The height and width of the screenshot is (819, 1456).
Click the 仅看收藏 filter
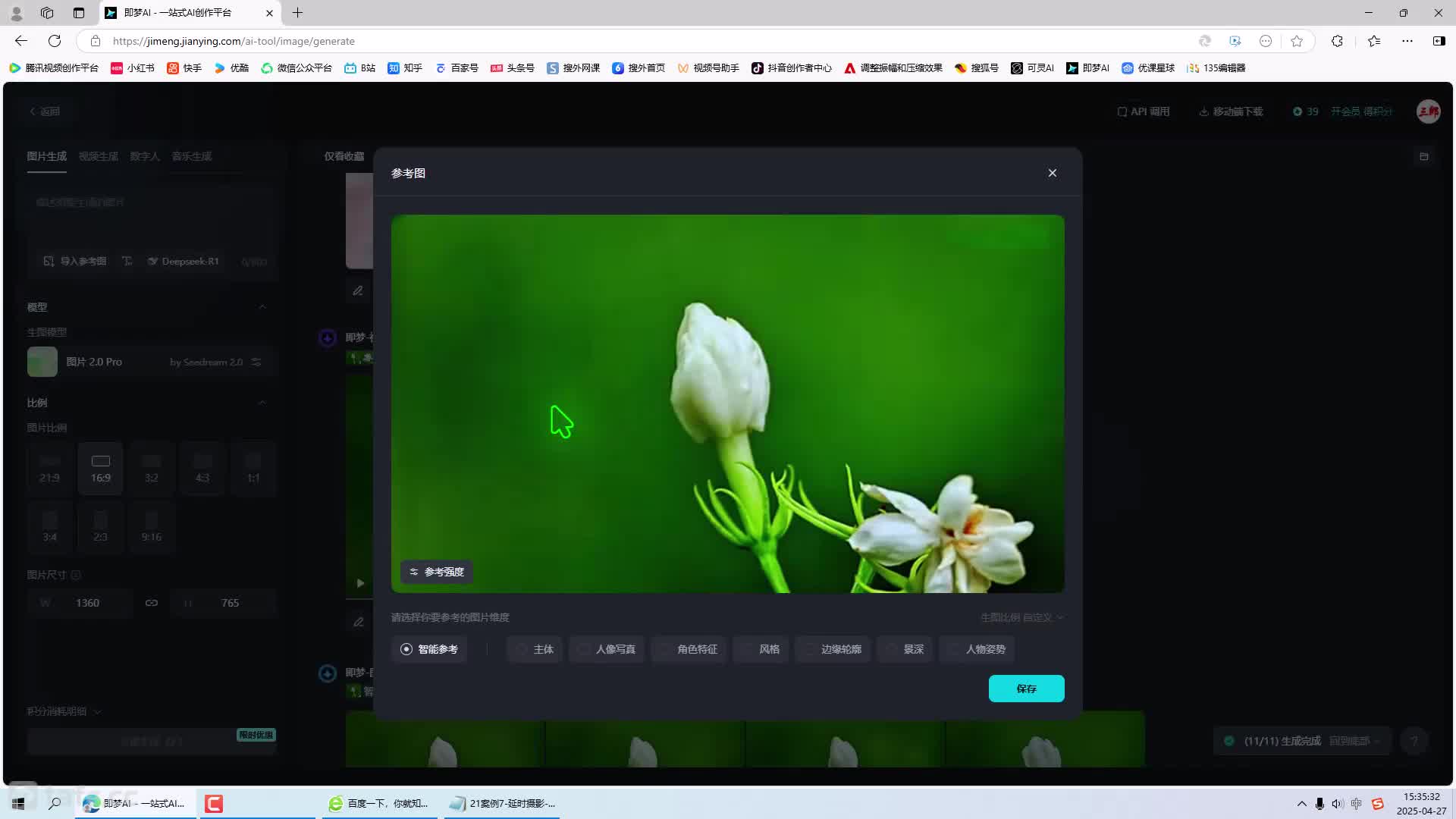[x=344, y=156]
